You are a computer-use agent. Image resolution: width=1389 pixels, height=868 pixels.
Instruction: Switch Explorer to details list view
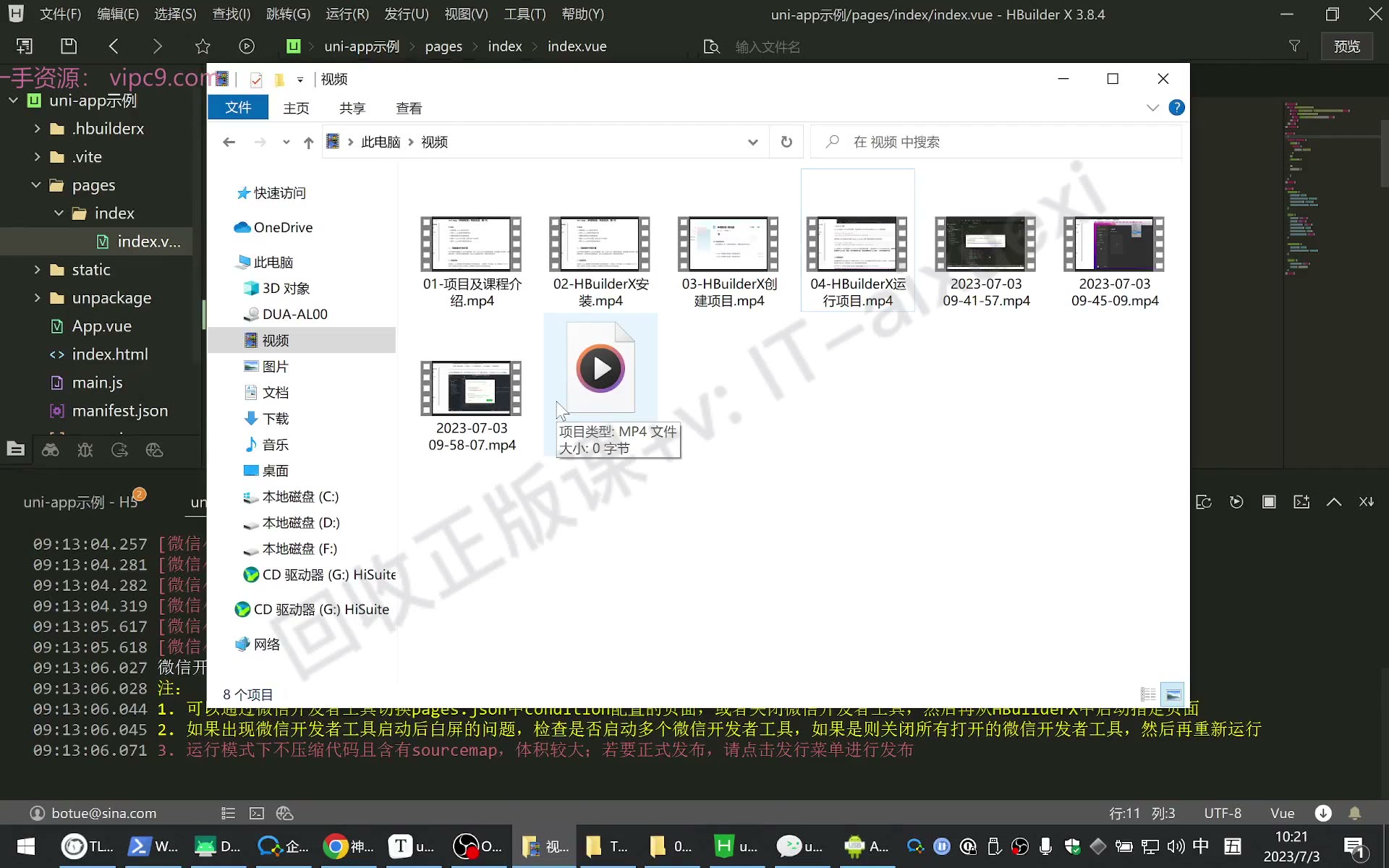click(x=1148, y=694)
